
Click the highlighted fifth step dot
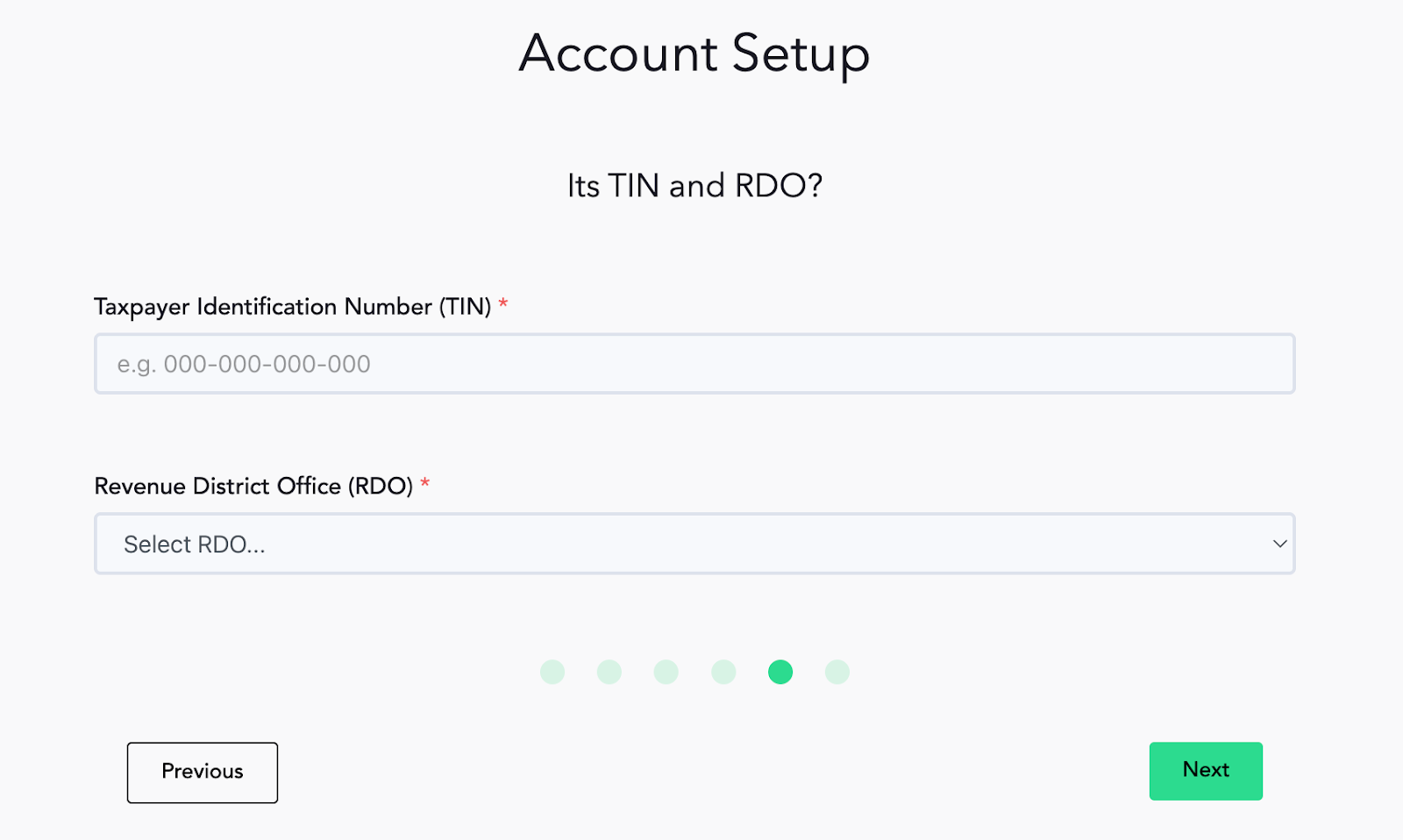[x=780, y=672]
